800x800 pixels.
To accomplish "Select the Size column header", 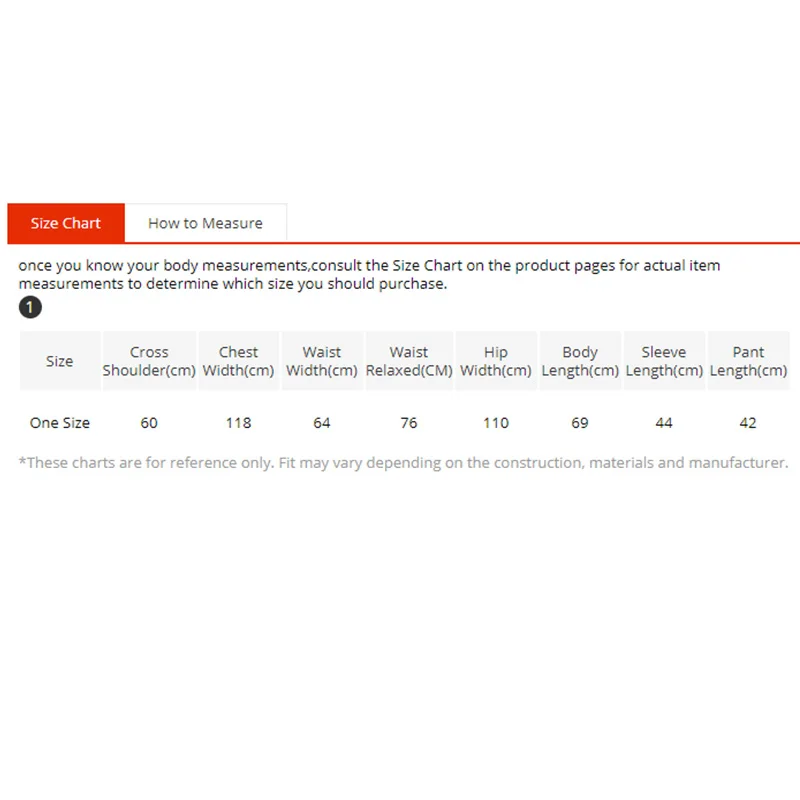I will pyautogui.click(x=60, y=361).
